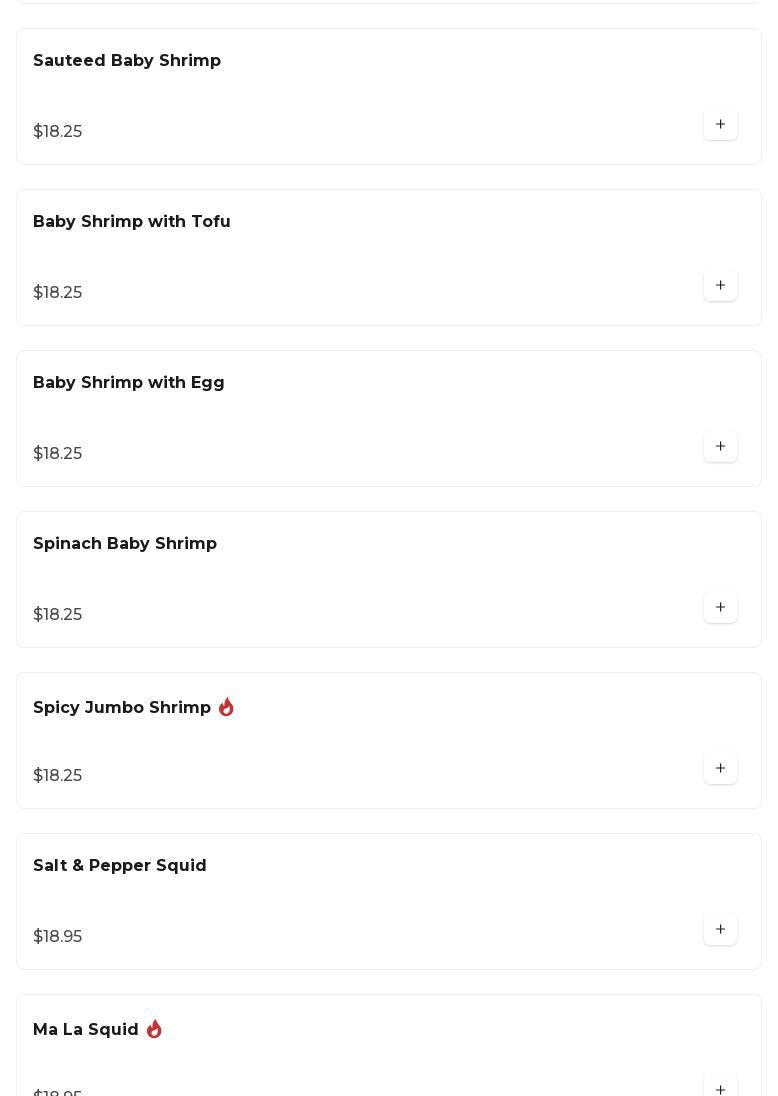Add Sauteed Baby Shrimp with plus icon

pyautogui.click(x=720, y=125)
